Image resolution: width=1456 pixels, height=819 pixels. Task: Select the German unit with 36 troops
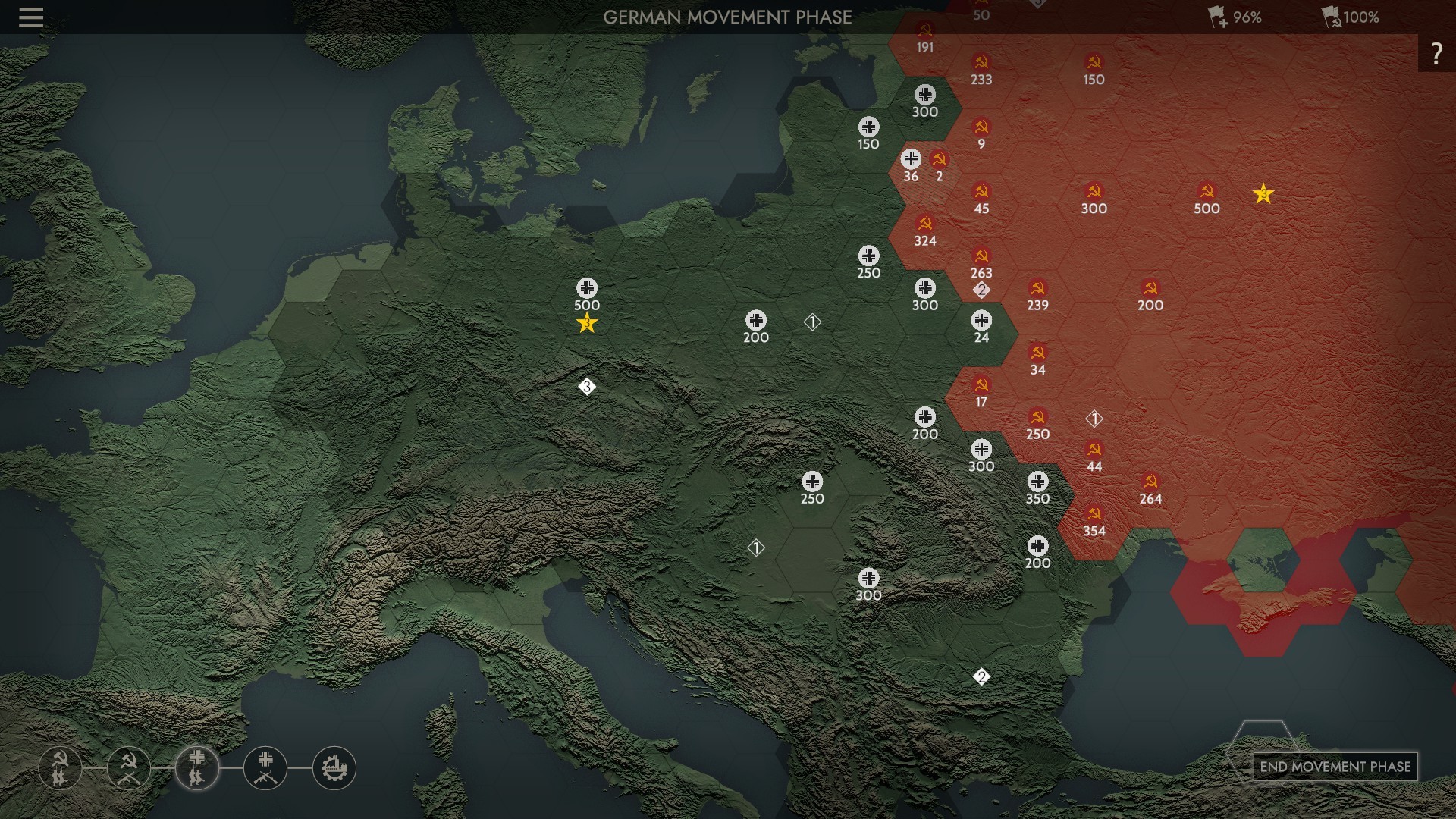[911, 160]
